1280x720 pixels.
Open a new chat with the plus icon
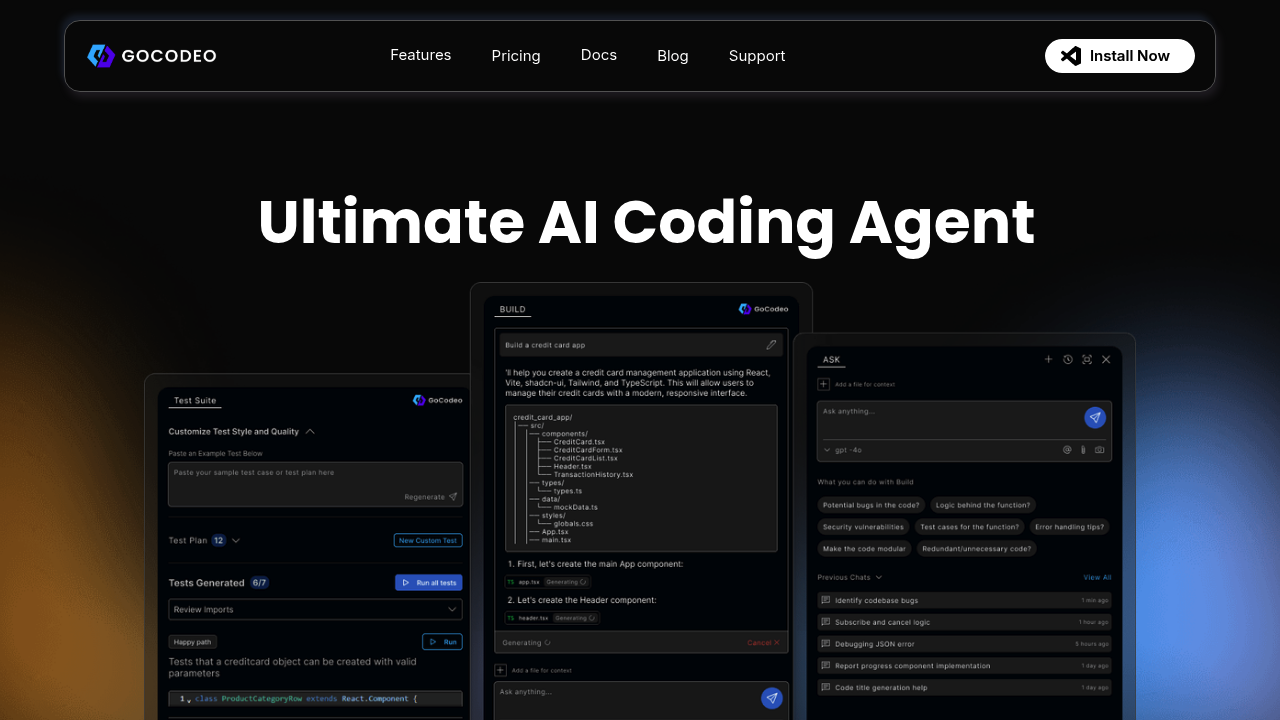[x=1048, y=359]
